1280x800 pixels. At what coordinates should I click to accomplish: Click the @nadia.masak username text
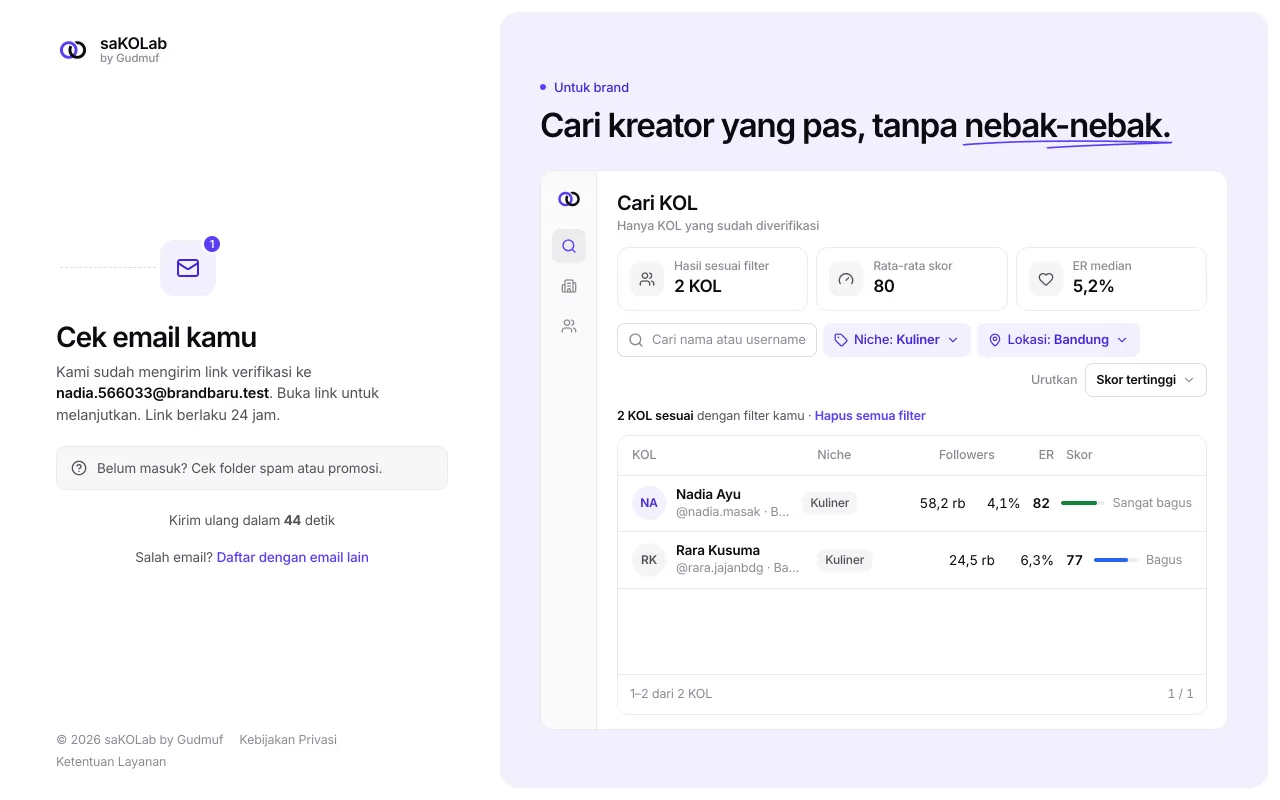point(720,512)
